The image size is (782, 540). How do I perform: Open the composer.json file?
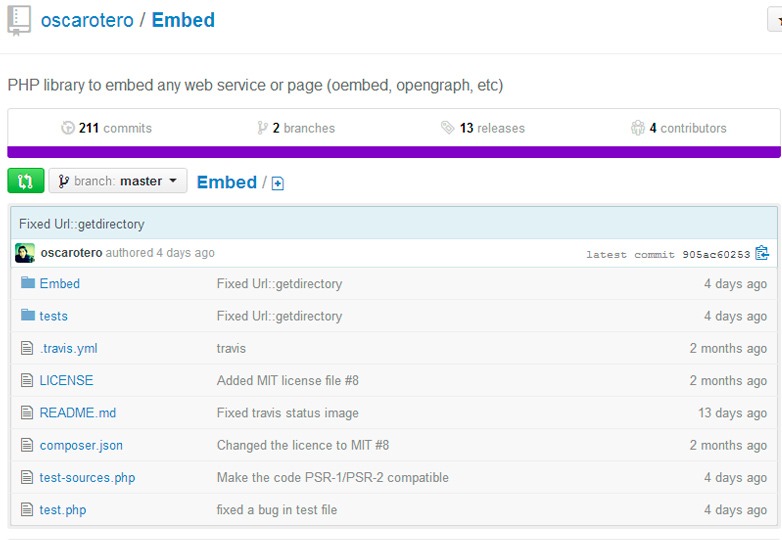click(81, 445)
